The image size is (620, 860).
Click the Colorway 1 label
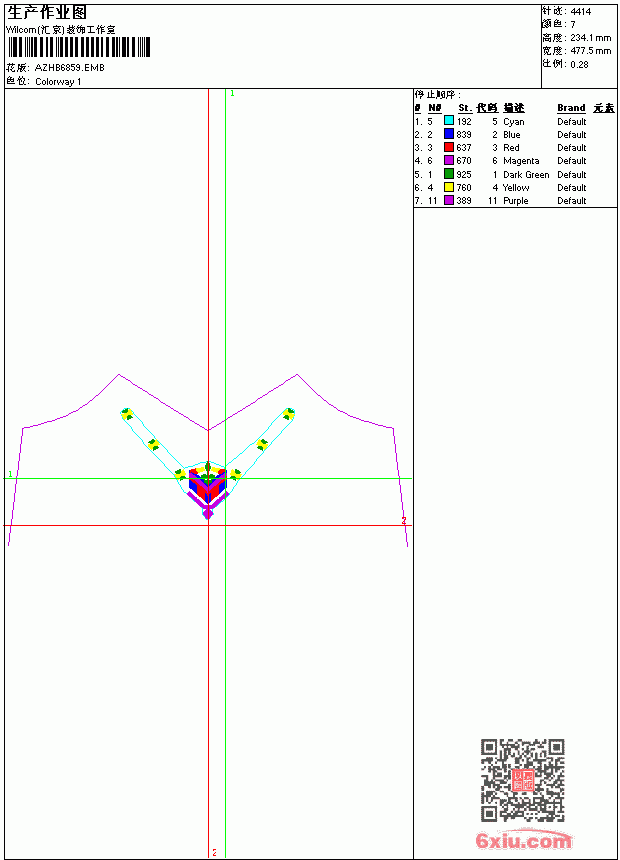(x=58, y=82)
